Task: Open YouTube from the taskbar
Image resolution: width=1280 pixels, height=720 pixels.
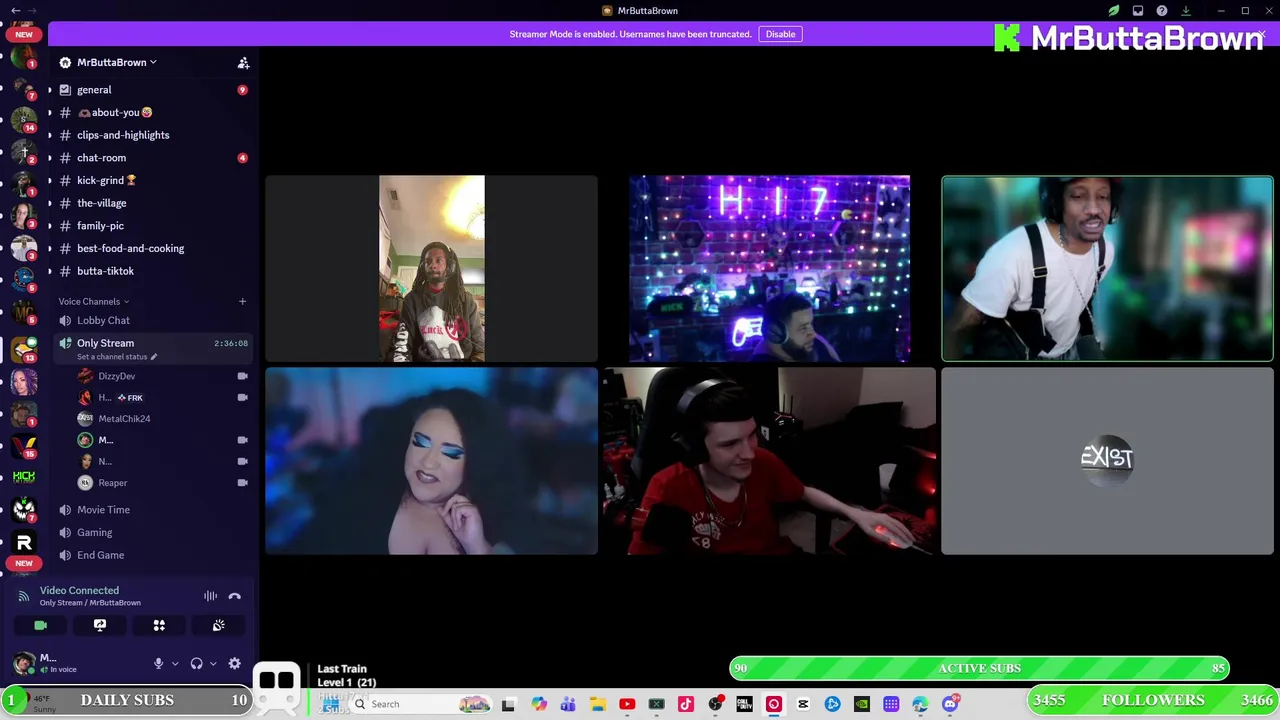Action: tap(627, 704)
